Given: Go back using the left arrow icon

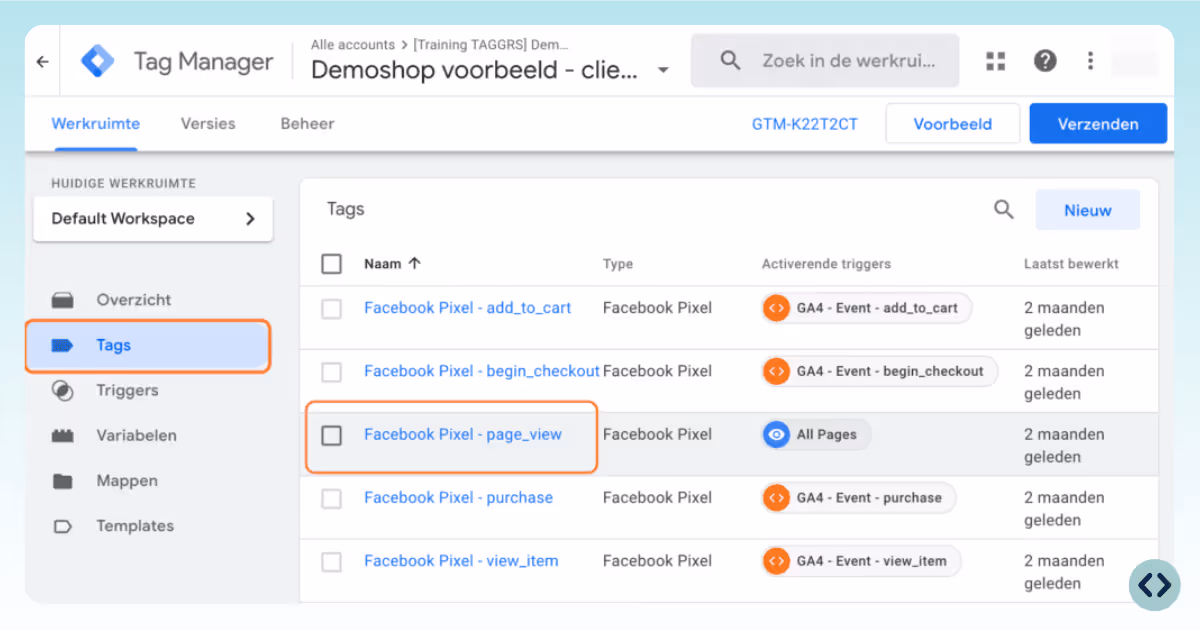Looking at the screenshot, I should pos(42,62).
